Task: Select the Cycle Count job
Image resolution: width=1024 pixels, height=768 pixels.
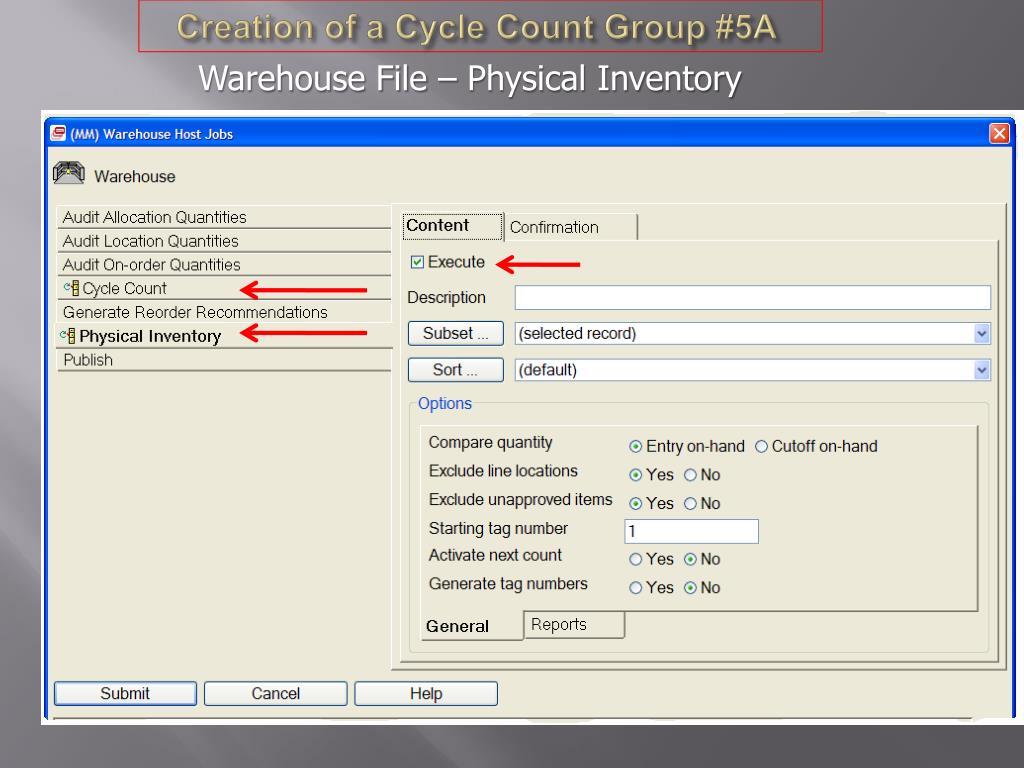Action: pyautogui.click(x=224, y=288)
